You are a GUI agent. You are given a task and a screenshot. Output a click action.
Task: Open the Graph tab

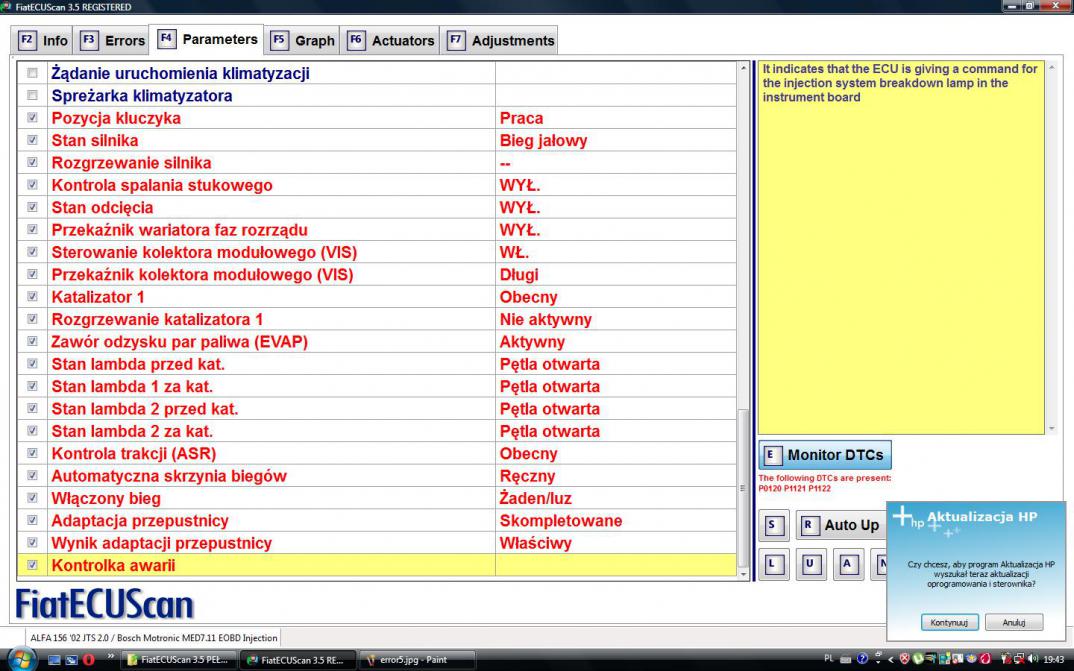tap(304, 41)
